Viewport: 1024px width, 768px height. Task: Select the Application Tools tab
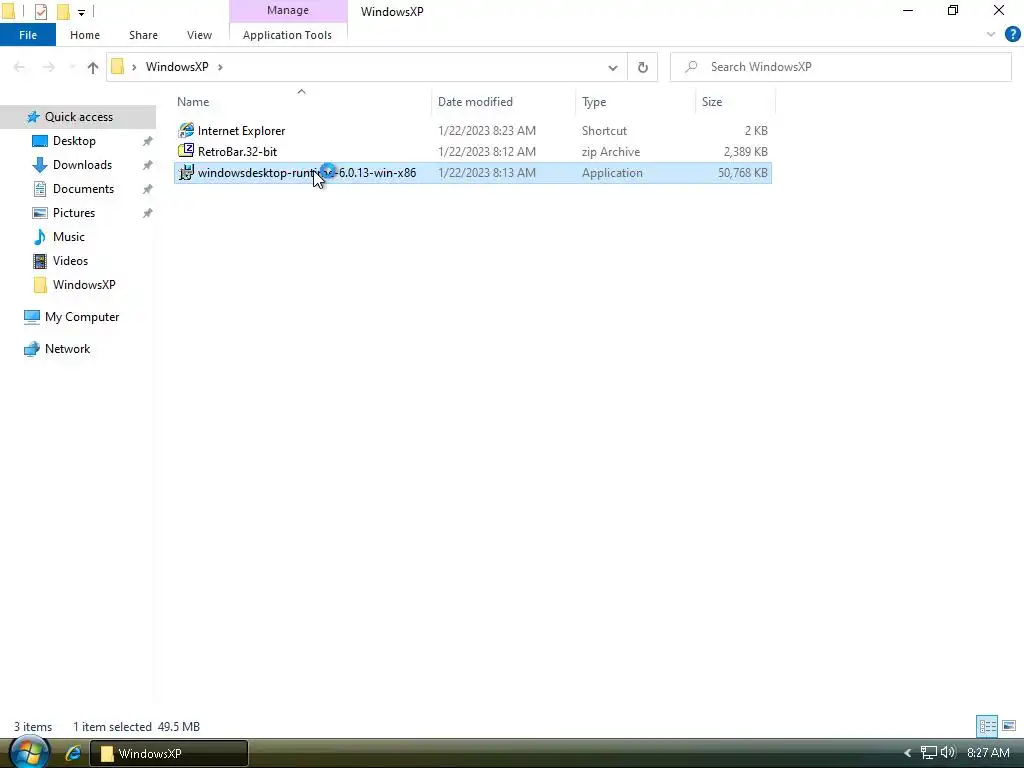pos(287,35)
